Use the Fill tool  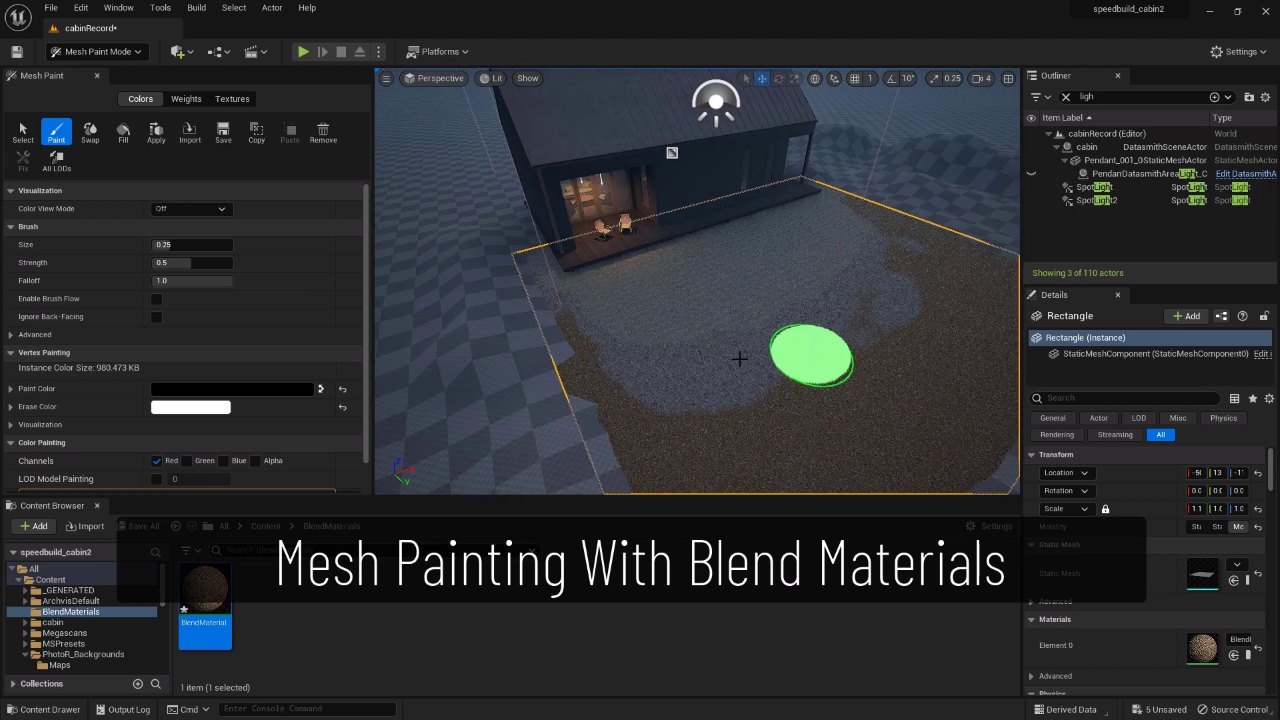point(123,133)
